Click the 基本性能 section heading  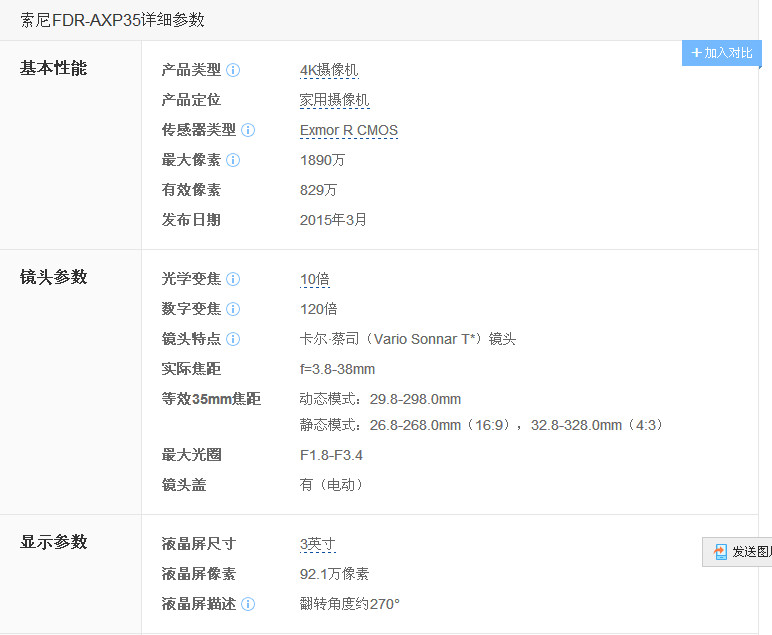[53, 68]
